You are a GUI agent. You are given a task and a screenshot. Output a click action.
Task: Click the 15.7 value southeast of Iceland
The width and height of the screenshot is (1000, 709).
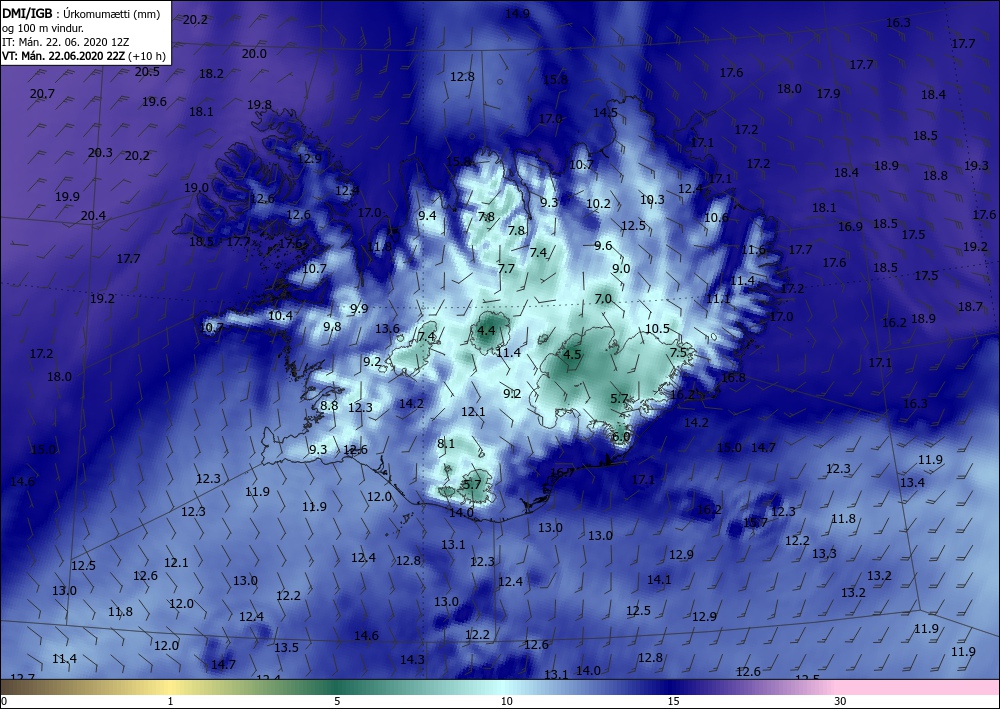(756, 522)
